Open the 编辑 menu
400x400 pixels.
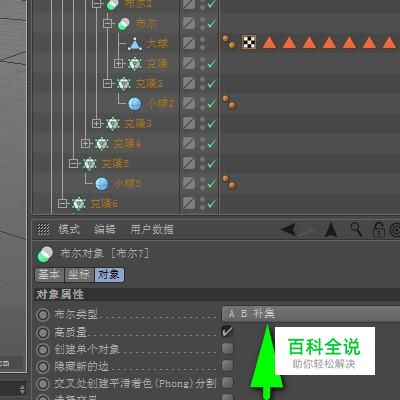[105, 229]
